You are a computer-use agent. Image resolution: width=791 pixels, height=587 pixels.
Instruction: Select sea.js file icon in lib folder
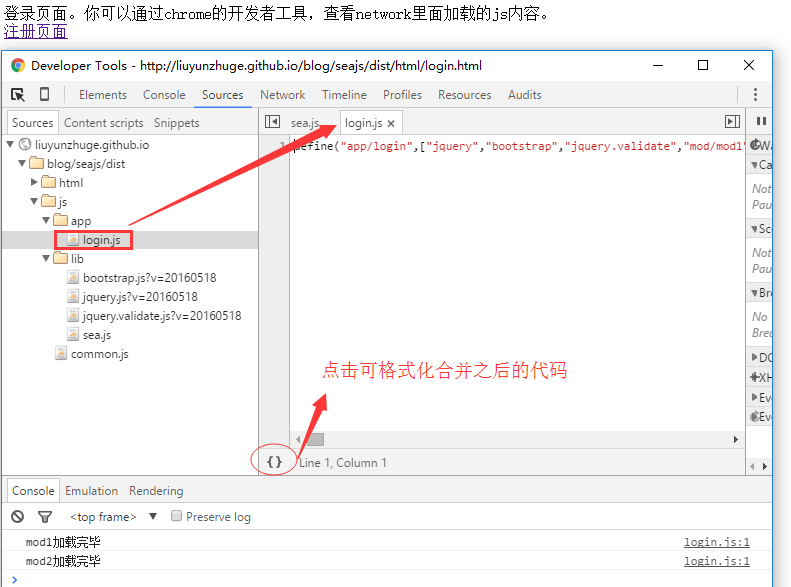click(x=73, y=334)
